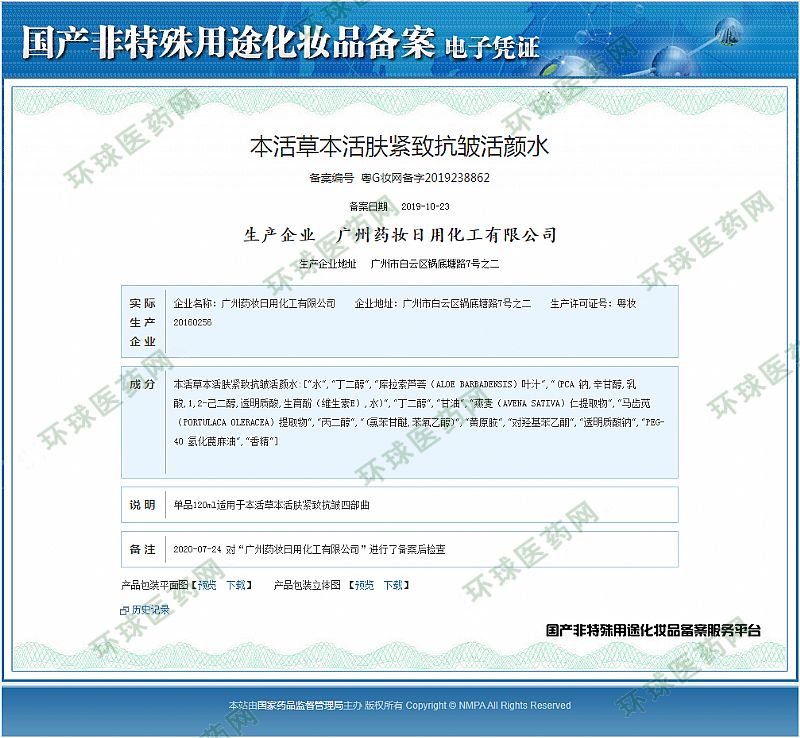Screen dimensions: 800x738
Task: Click the 电子凭证 text in the banner
Action: pyautogui.click(x=491, y=46)
